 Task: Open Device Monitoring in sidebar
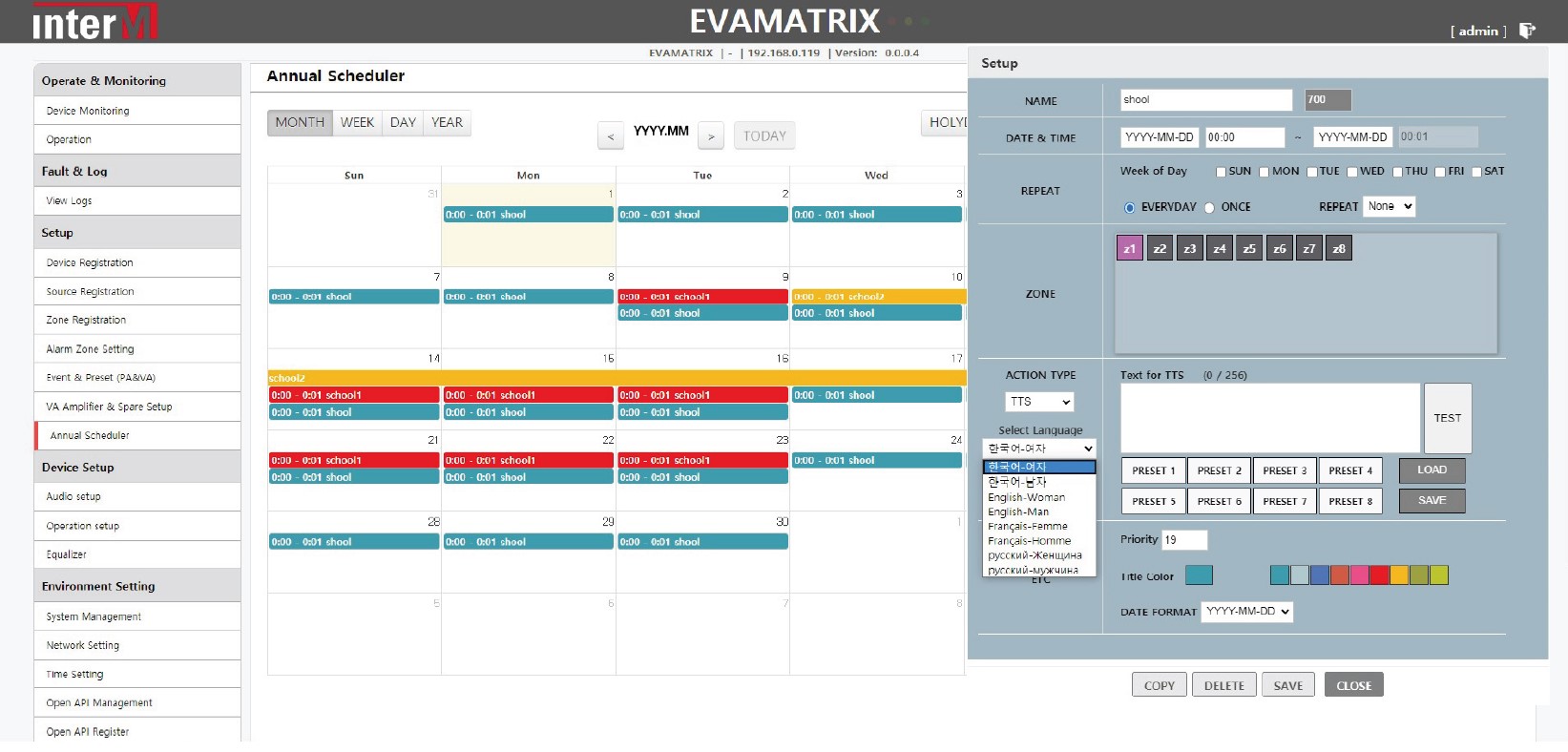pos(137,111)
